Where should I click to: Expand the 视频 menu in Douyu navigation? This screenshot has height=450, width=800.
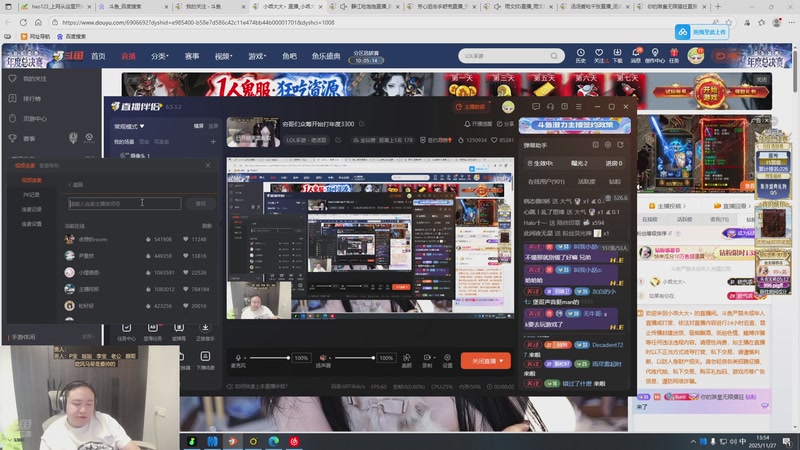pyautogui.click(x=223, y=56)
